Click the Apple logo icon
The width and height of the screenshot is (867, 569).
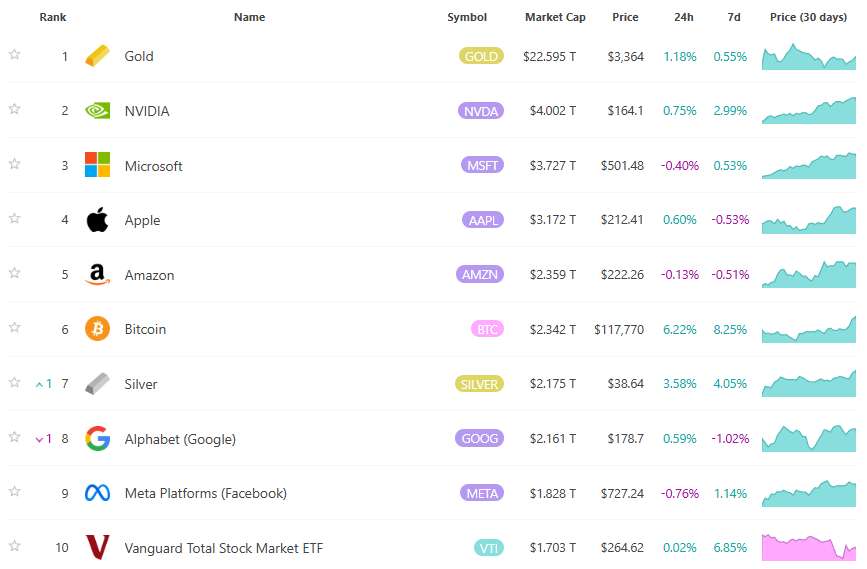pyautogui.click(x=97, y=220)
